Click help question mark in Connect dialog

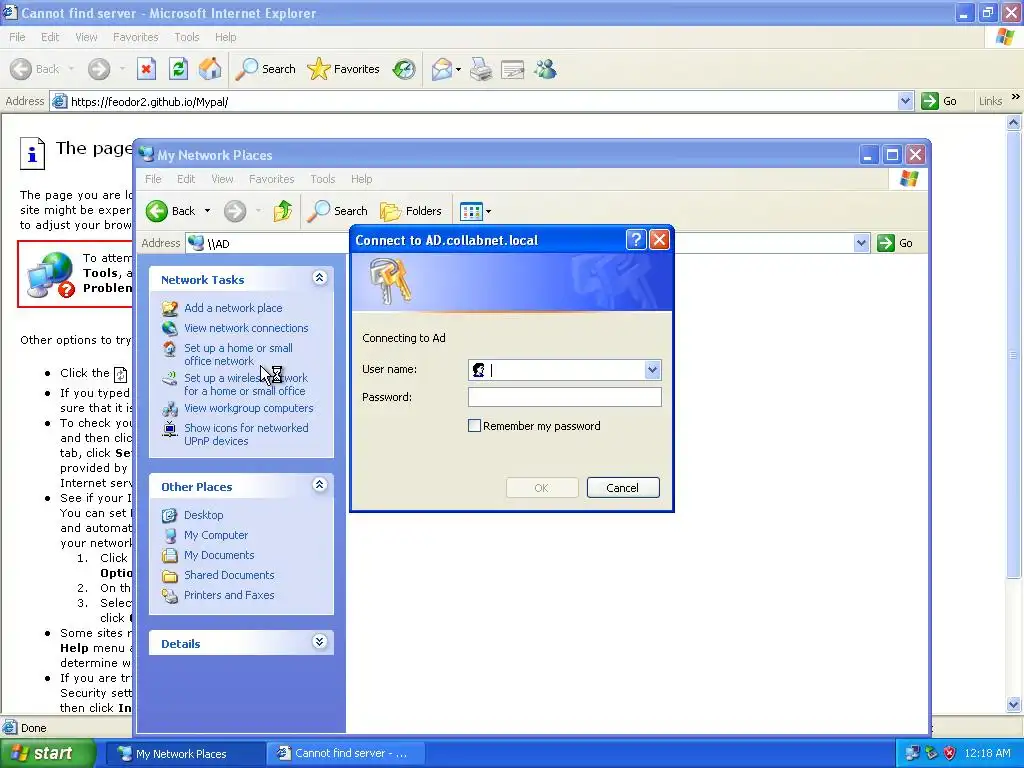click(636, 240)
